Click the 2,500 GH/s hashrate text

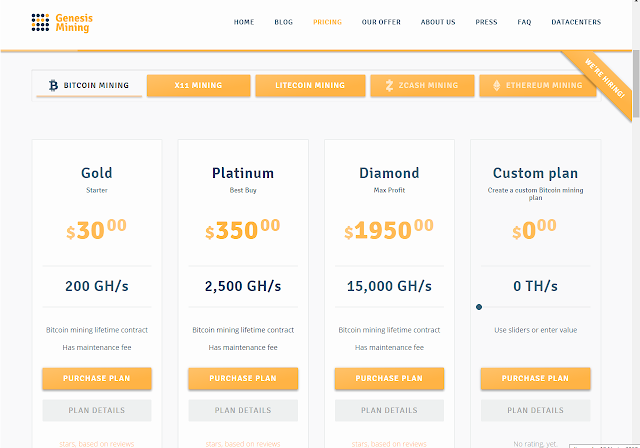pyautogui.click(x=243, y=286)
